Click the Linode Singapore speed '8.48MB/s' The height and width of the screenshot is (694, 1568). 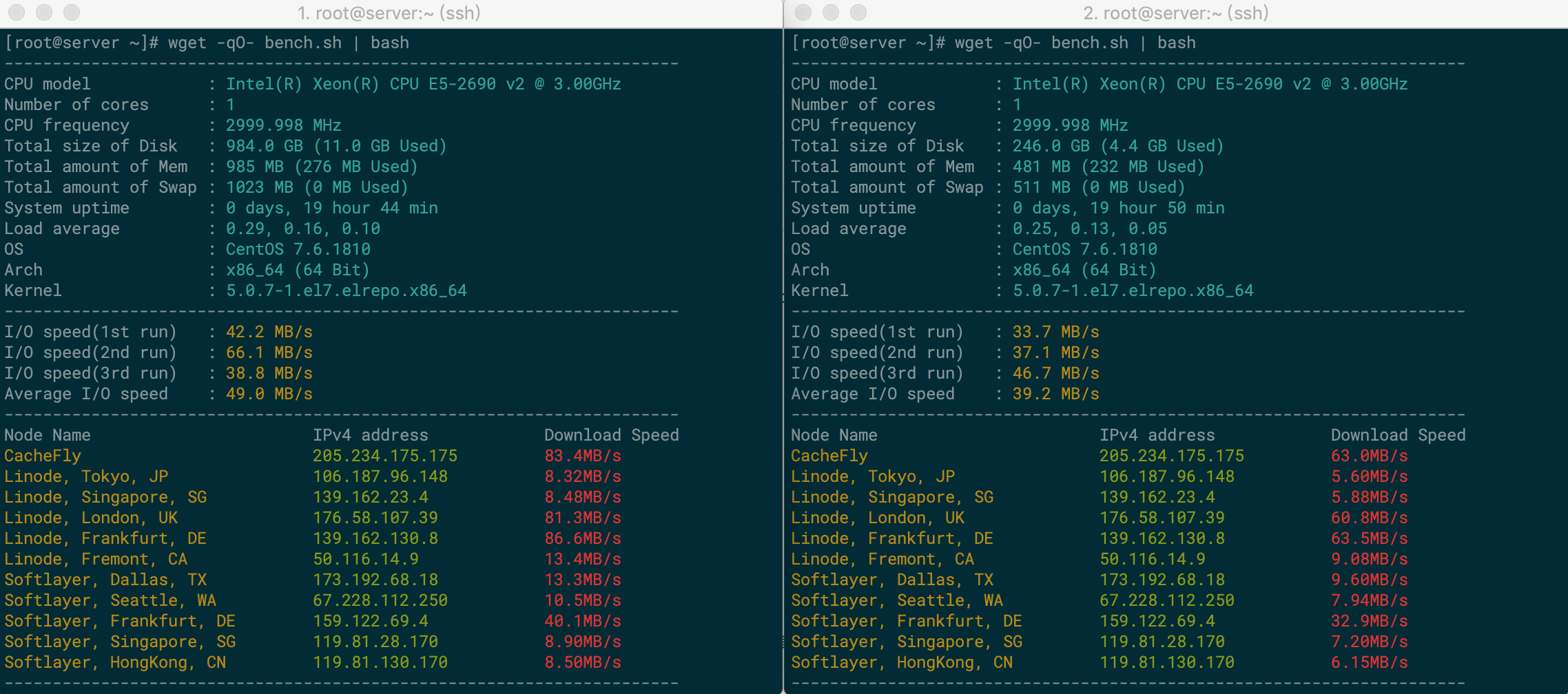pyautogui.click(x=583, y=497)
